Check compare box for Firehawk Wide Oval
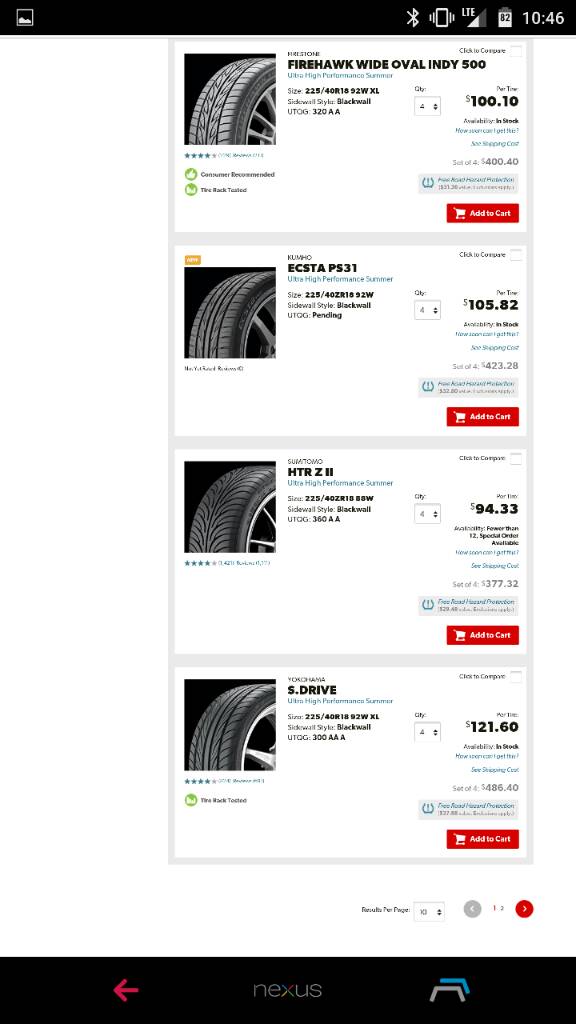Viewport: 576px width, 1024px height. 516,51
